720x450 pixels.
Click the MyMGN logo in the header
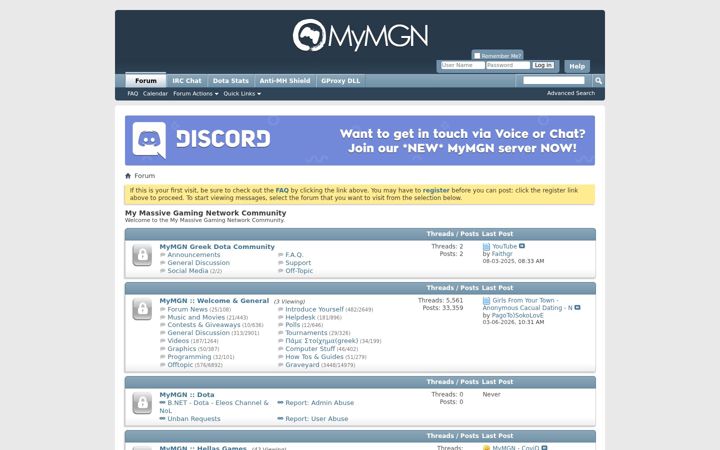[x=360, y=35]
